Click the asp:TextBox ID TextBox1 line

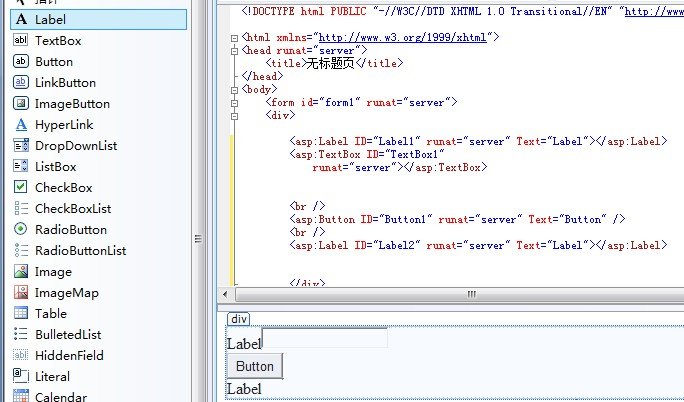[x=367, y=154]
